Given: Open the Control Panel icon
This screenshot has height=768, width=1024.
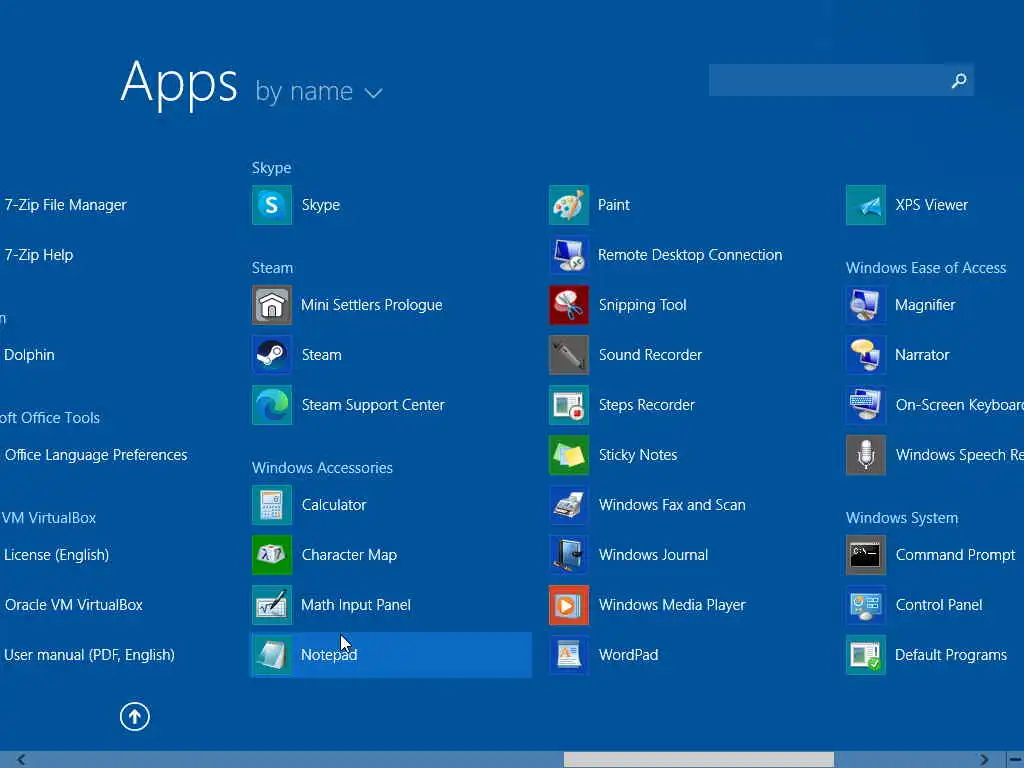Looking at the screenshot, I should coord(866,605).
